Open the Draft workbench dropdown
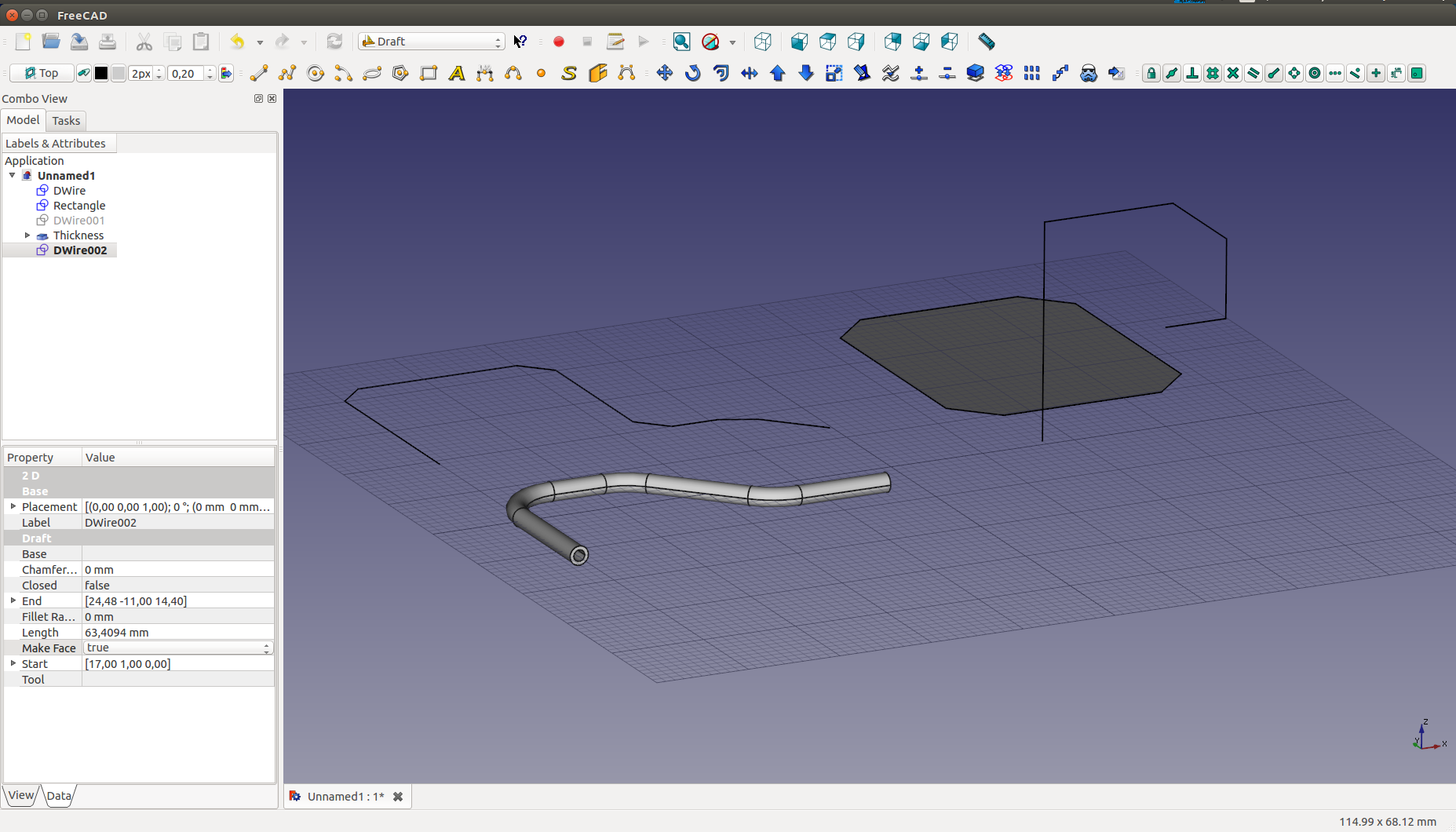 tap(431, 42)
